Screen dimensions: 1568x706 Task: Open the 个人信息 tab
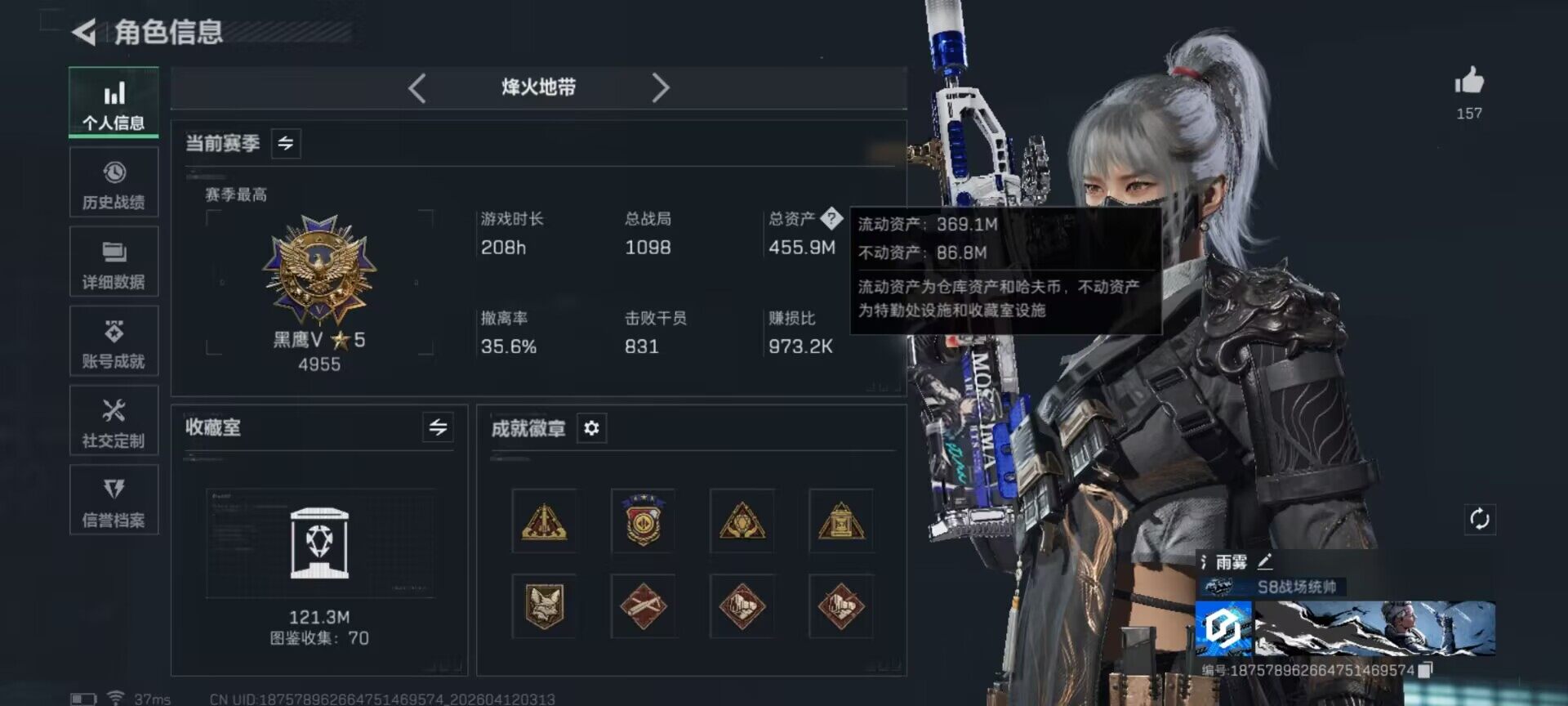point(114,104)
